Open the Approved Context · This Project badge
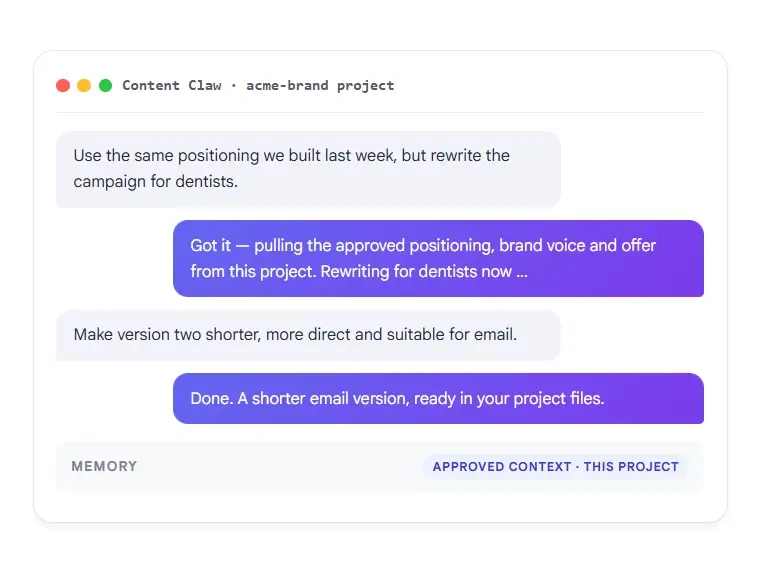Viewport: 762px width, 571px height. (555, 467)
